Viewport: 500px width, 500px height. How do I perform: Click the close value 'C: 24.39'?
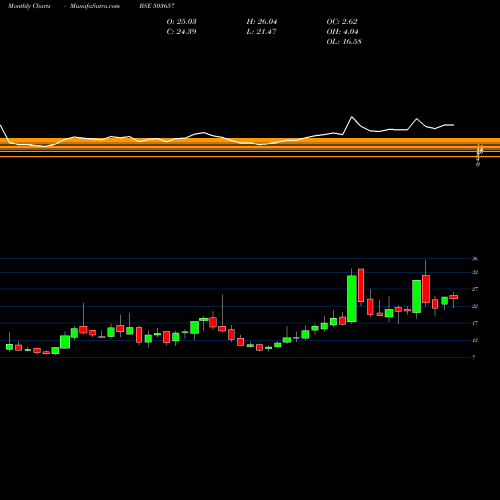tap(181, 32)
